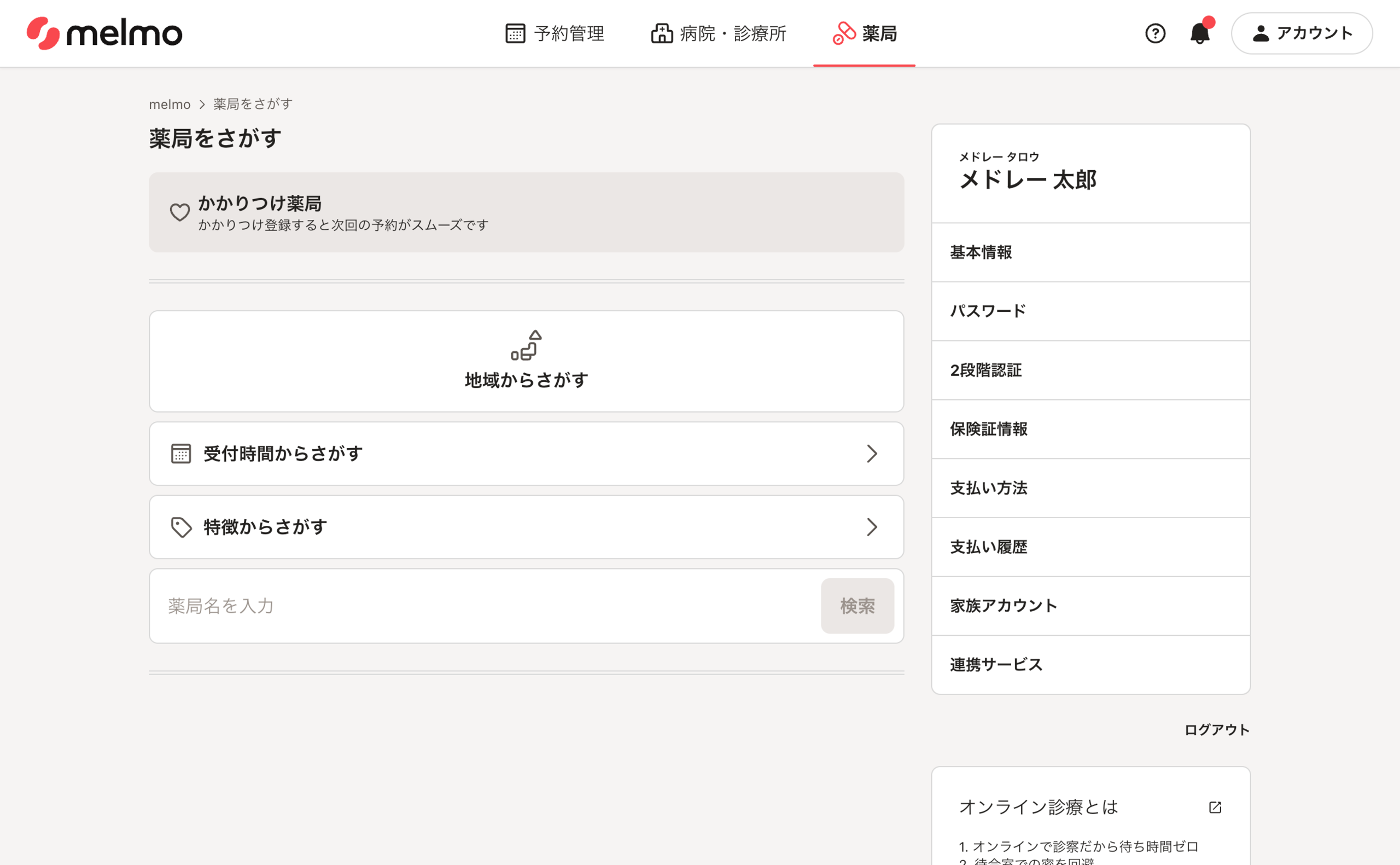This screenshot has width=1400, height=865.
Task: Switch to the 予約管理 tab
Action: click(555, 33)
